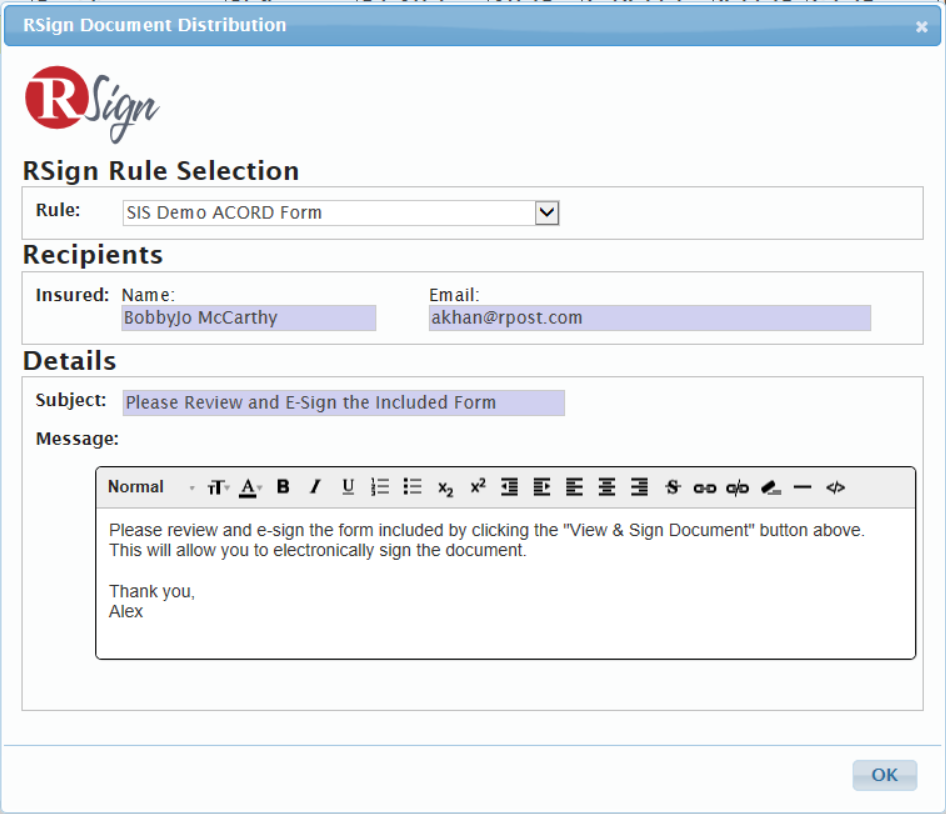The height and width of the screenshot is (814, 946).
Task: Click the Subject input field
Action: (x=343, y=402)
